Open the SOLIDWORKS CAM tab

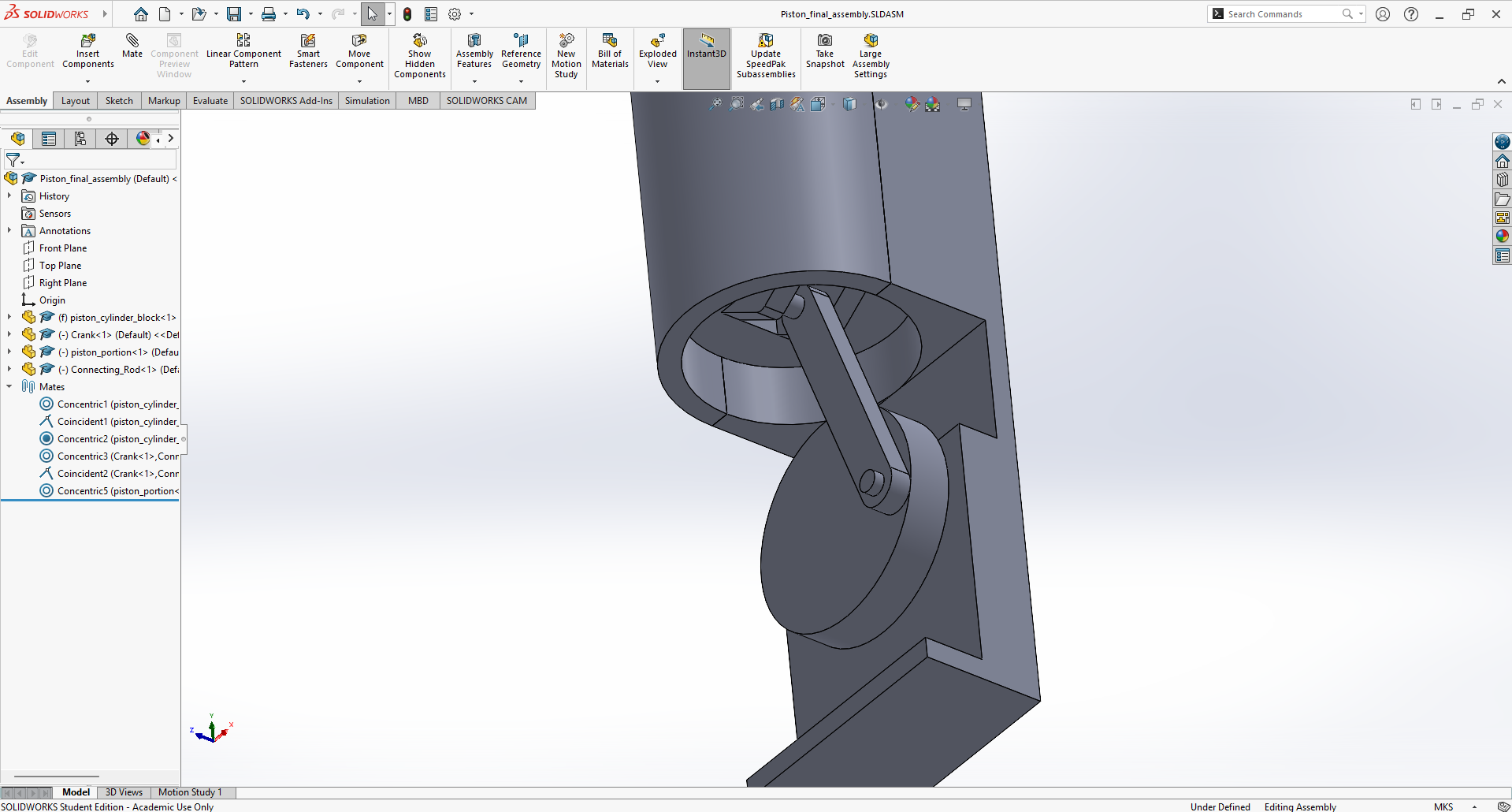487,101
